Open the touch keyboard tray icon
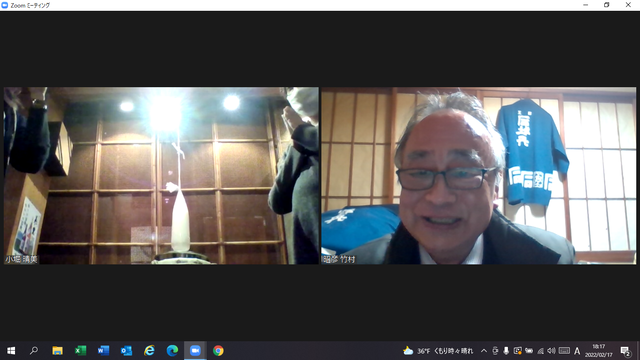The width and height of the screenshot is (640, 360). pos(564,351)
